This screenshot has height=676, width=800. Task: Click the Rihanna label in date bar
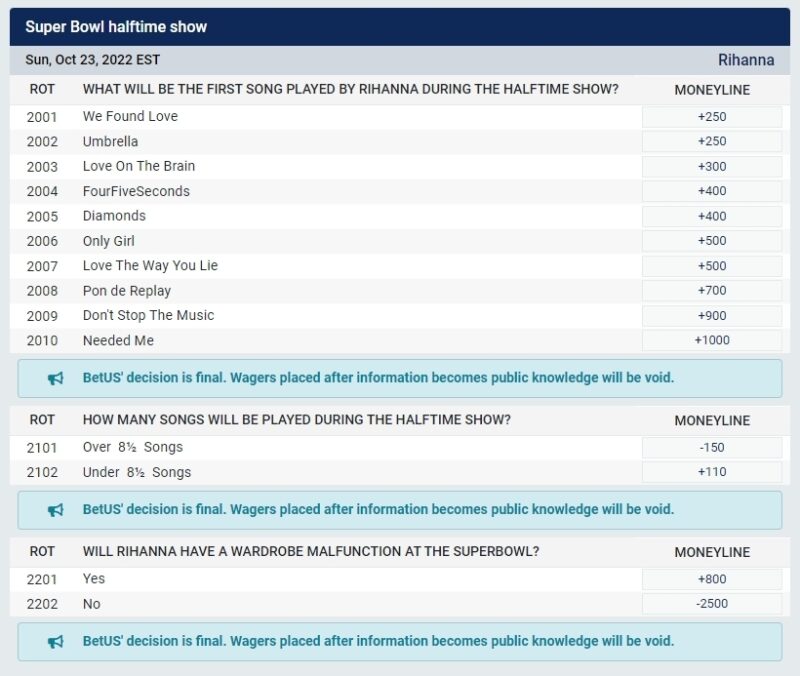pos(745,60)
